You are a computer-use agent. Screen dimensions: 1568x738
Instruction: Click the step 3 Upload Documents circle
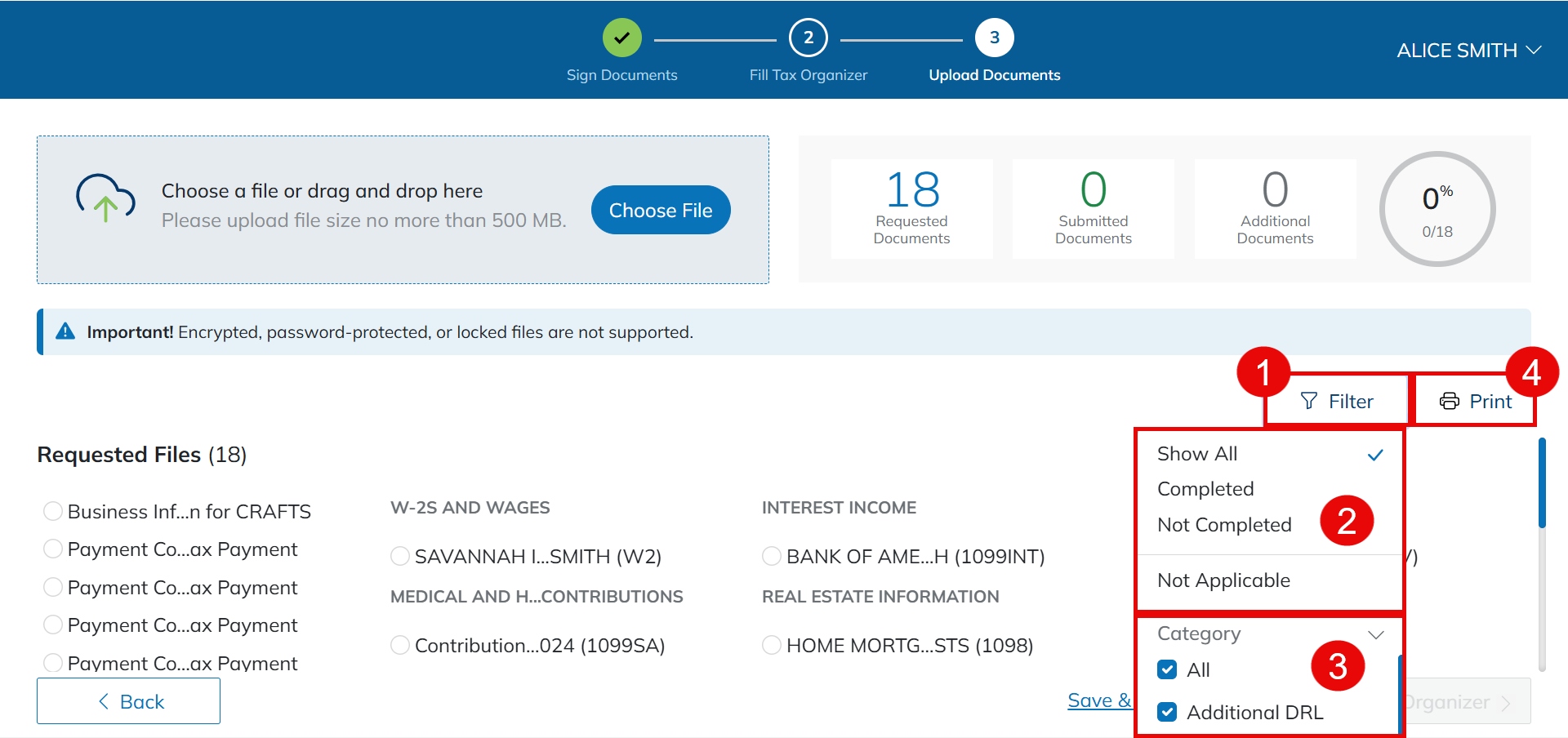coord(994,38)
